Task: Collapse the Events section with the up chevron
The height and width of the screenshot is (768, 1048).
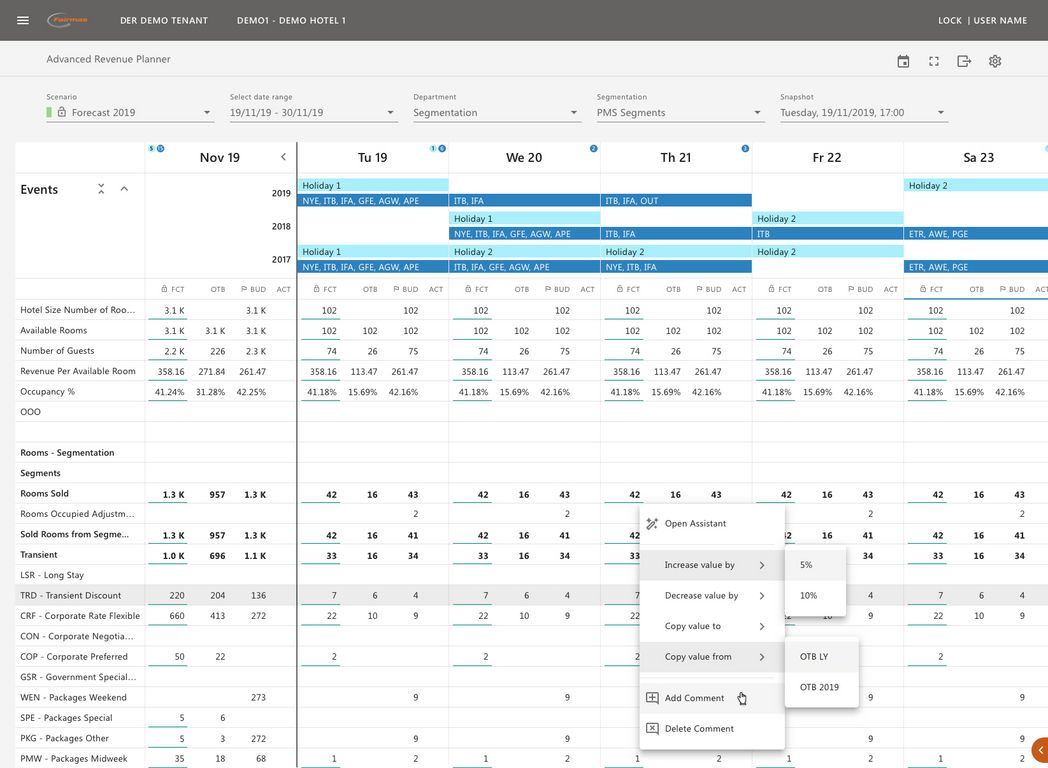Action: [124, 189]
